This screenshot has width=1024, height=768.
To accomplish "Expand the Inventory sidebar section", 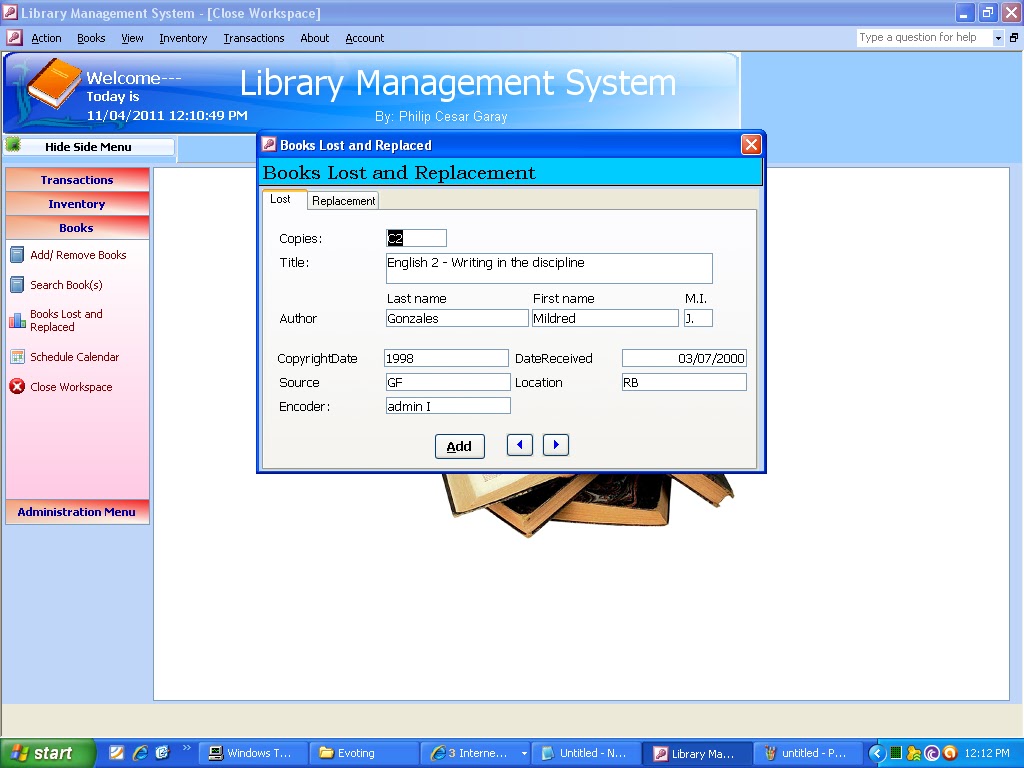I will pos(77,204).
